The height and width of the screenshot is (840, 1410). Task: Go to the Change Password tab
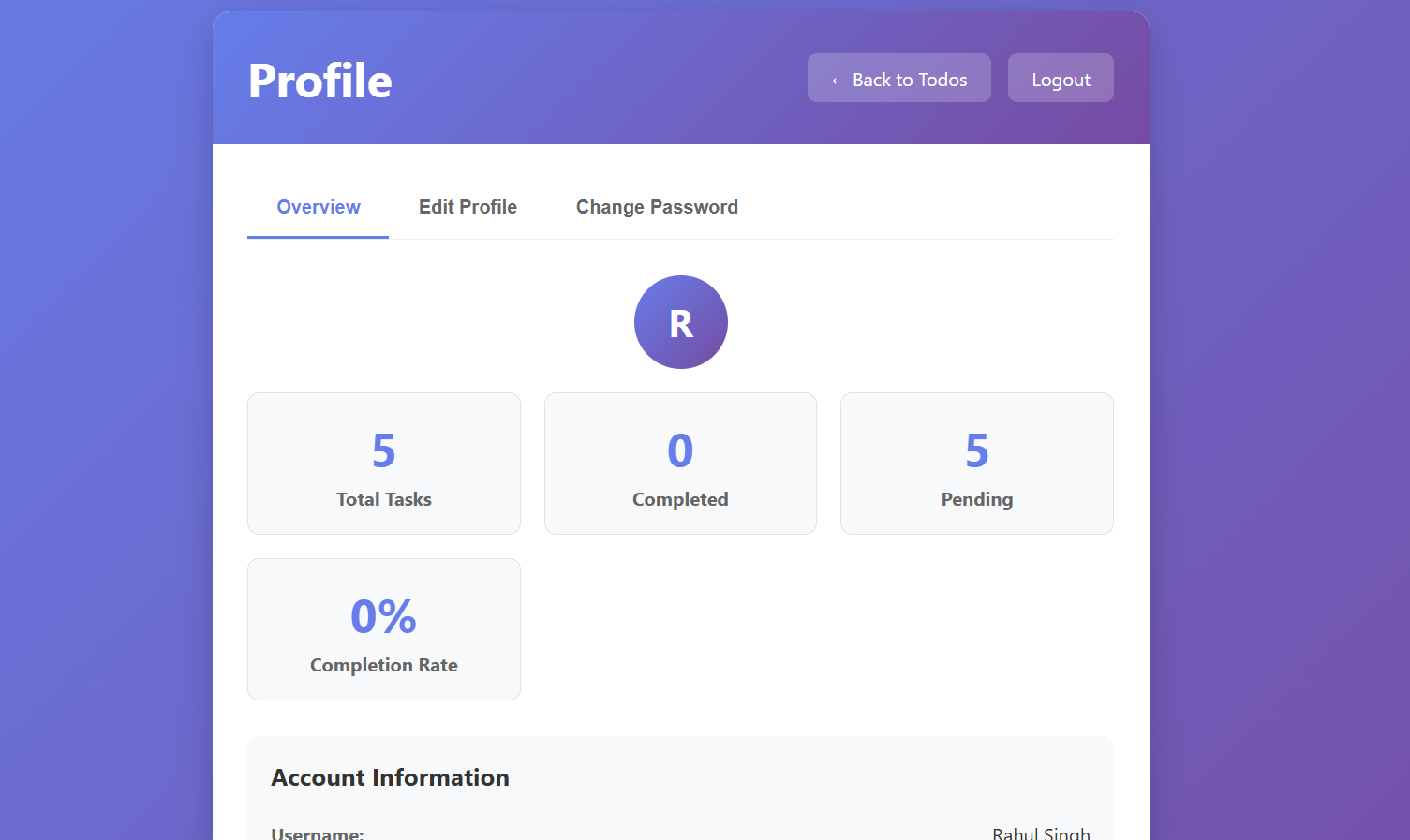657,207
